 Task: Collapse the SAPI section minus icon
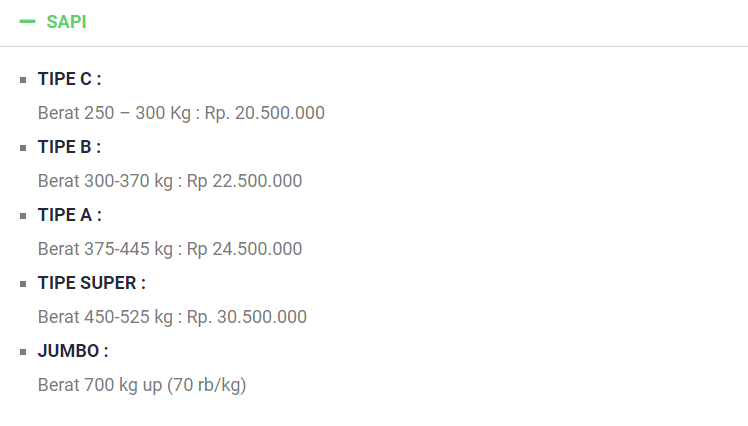tap(27, 21)
